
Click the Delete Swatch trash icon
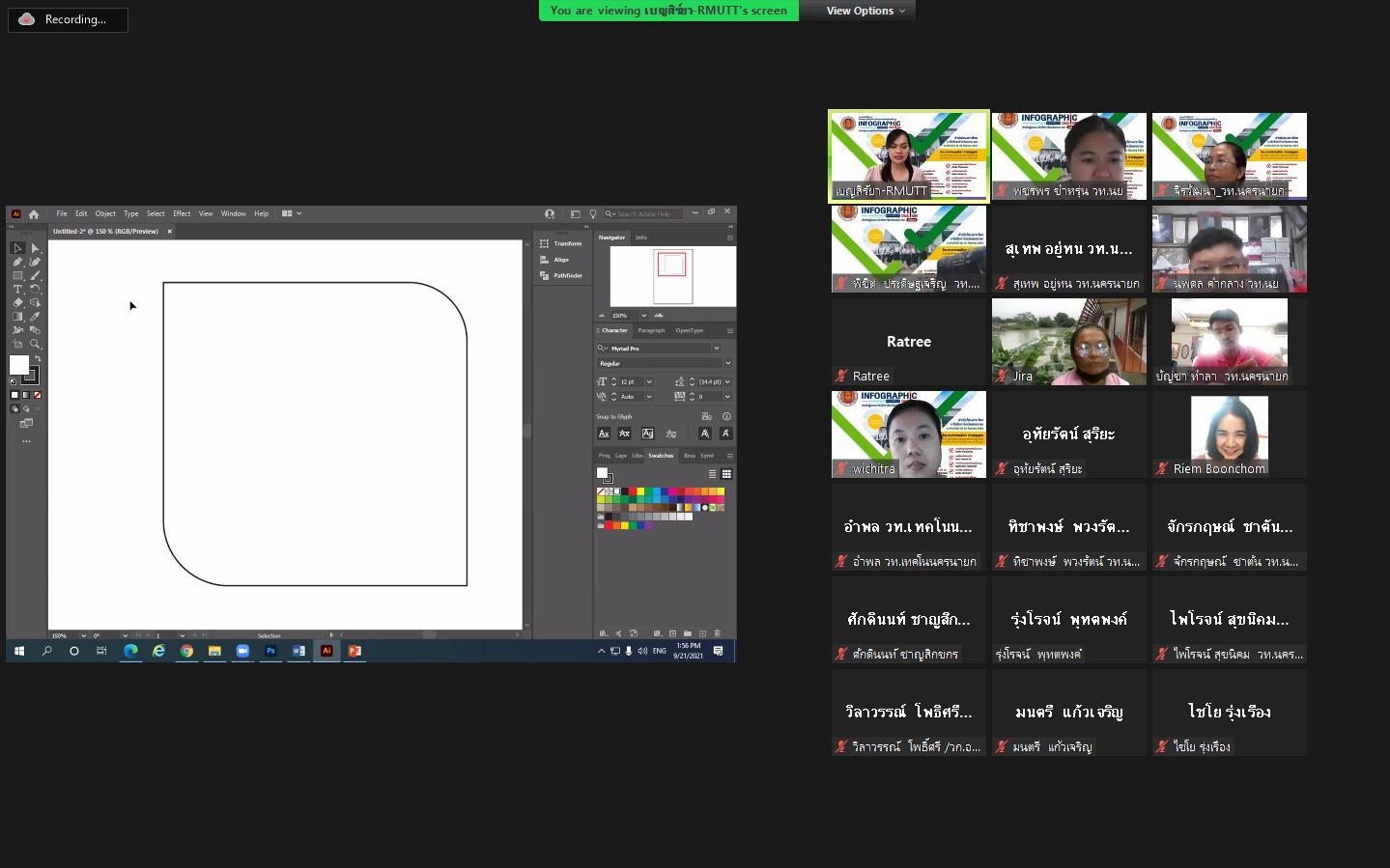coord(717,633)
